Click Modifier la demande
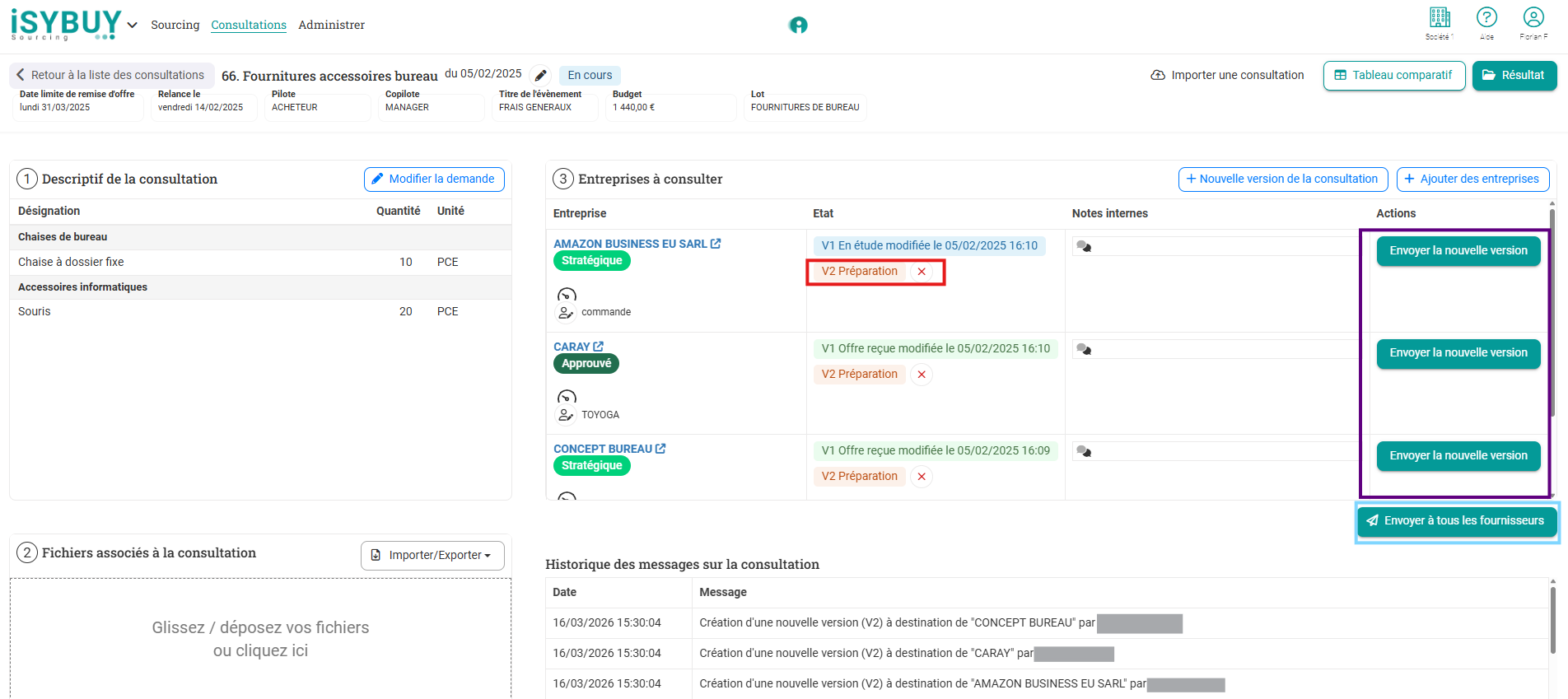The height and width of the screenshot is (699, 1568). [434, 179]
